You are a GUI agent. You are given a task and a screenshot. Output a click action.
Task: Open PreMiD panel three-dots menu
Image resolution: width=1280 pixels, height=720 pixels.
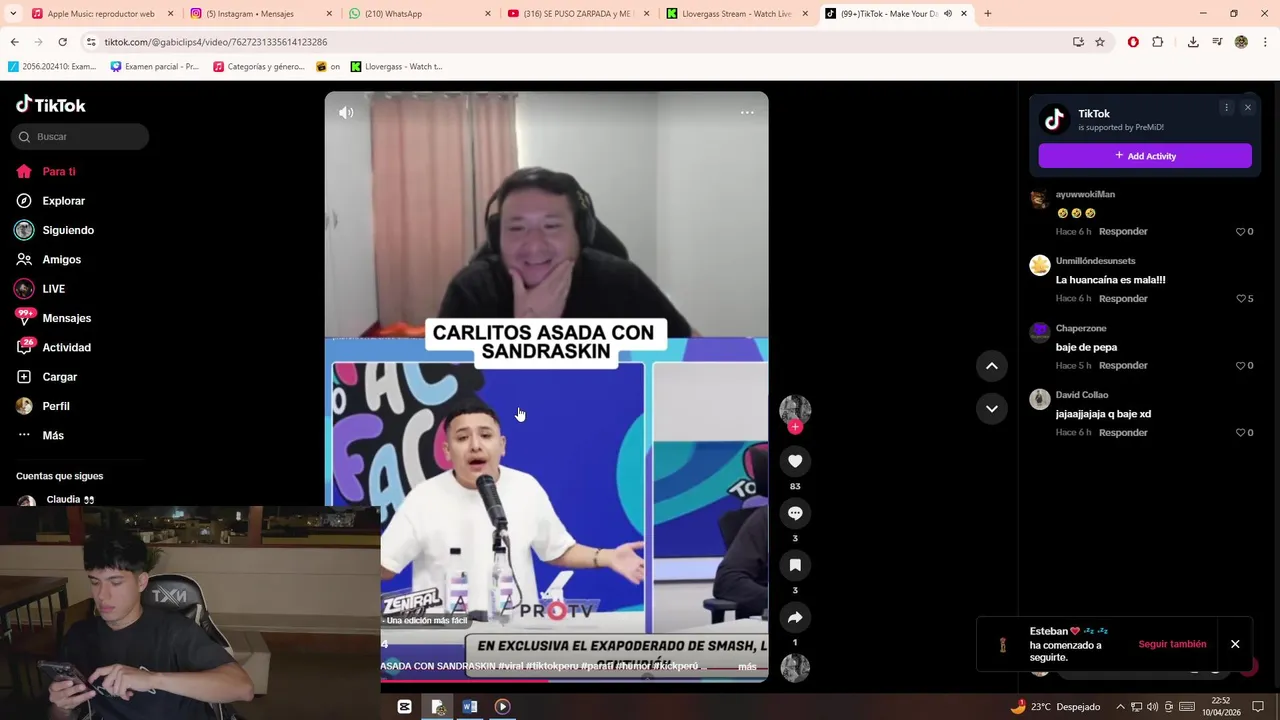coord(1226,108)
